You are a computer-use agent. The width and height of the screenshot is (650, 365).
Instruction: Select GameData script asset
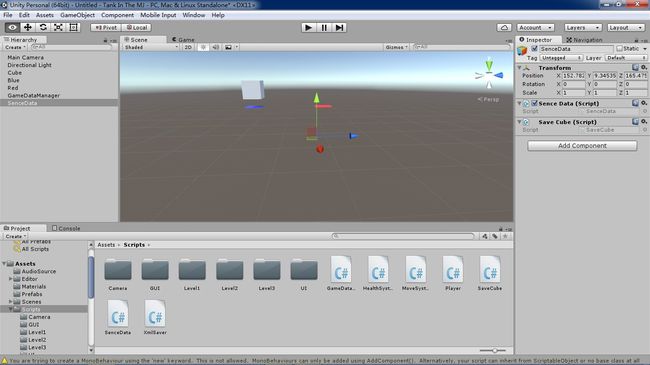[x=341, y=273]
